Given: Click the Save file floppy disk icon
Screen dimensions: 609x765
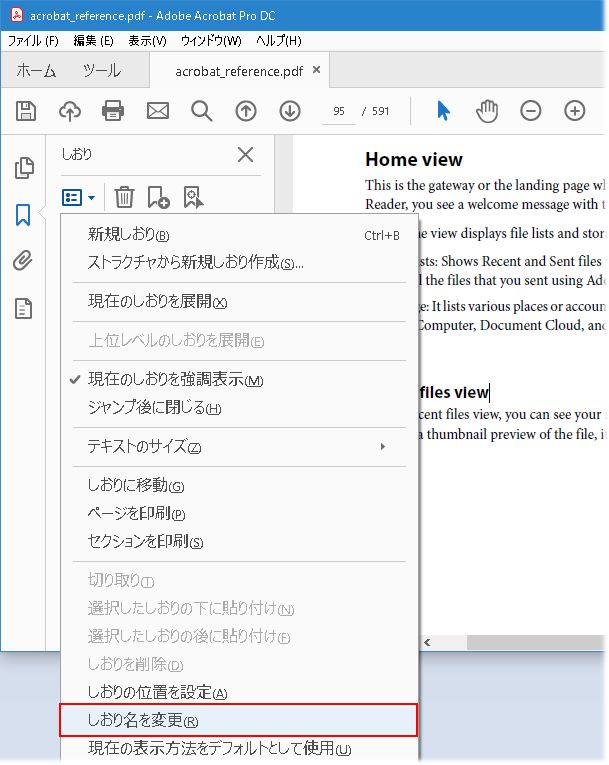Looking at the screenshot, I should [26, 111].
